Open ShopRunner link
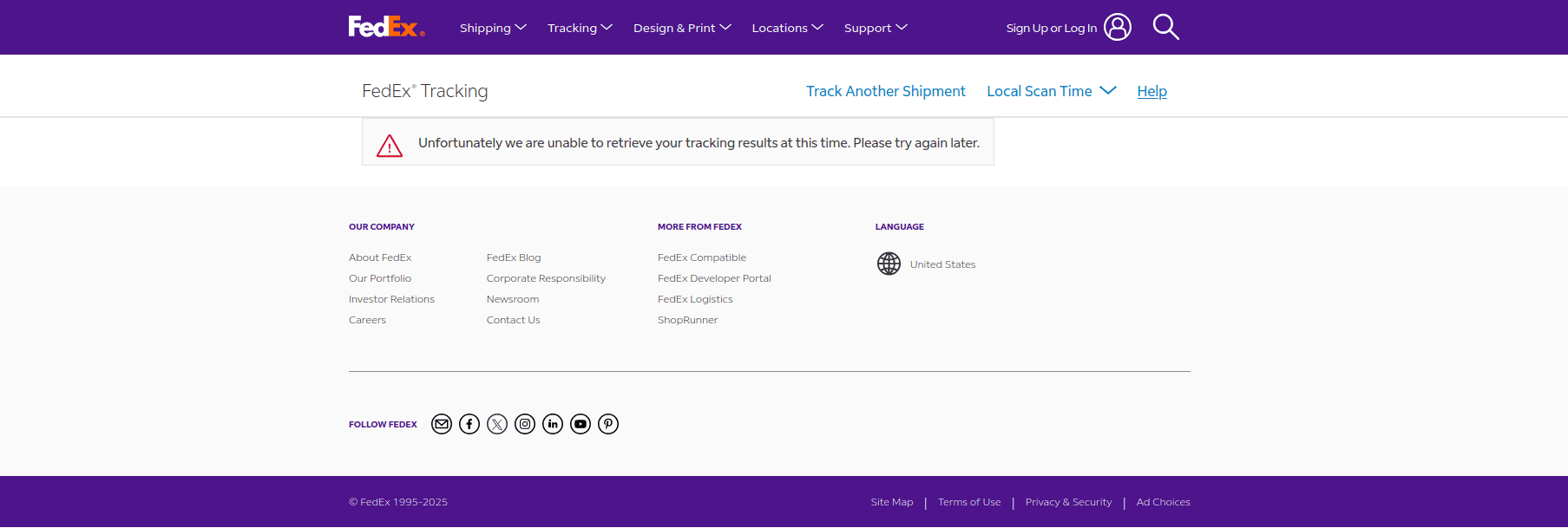 point(687,320)
